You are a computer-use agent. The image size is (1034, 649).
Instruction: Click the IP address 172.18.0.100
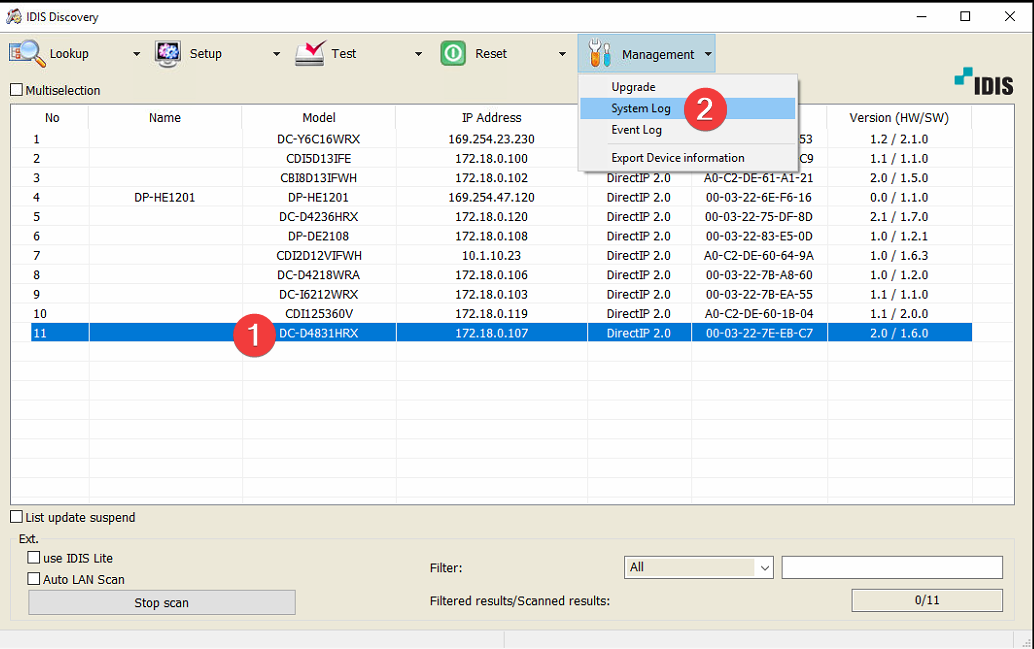coord(491,158)
